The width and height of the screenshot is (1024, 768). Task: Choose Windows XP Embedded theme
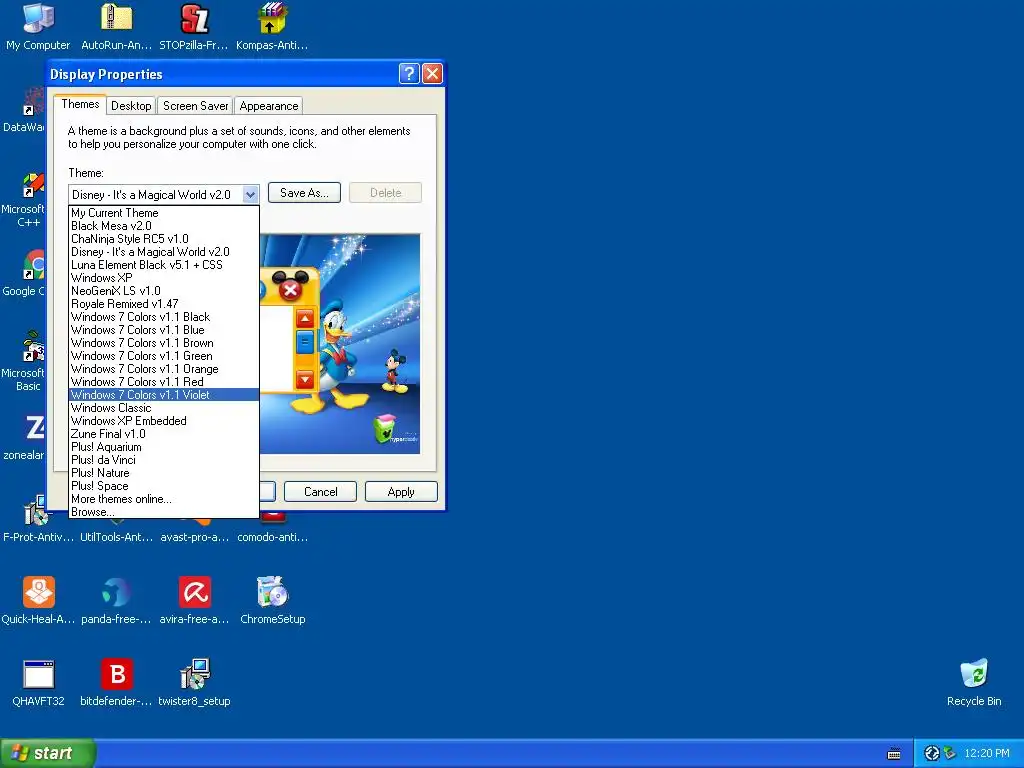coord(164,421)
